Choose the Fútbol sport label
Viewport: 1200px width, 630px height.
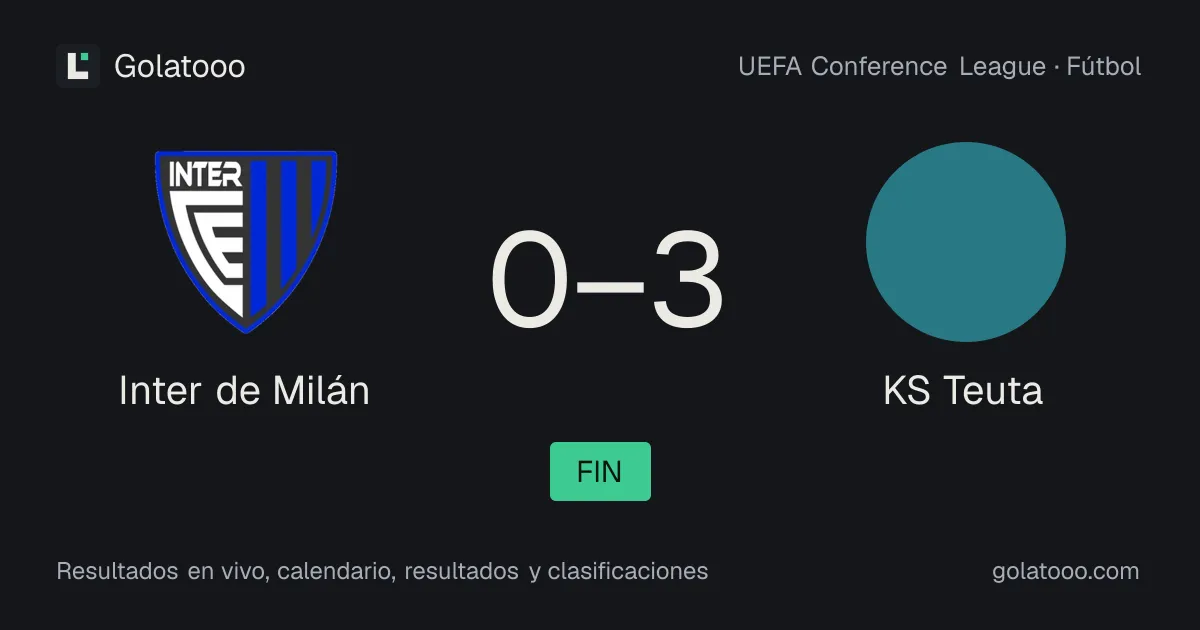coord(1104,67)
